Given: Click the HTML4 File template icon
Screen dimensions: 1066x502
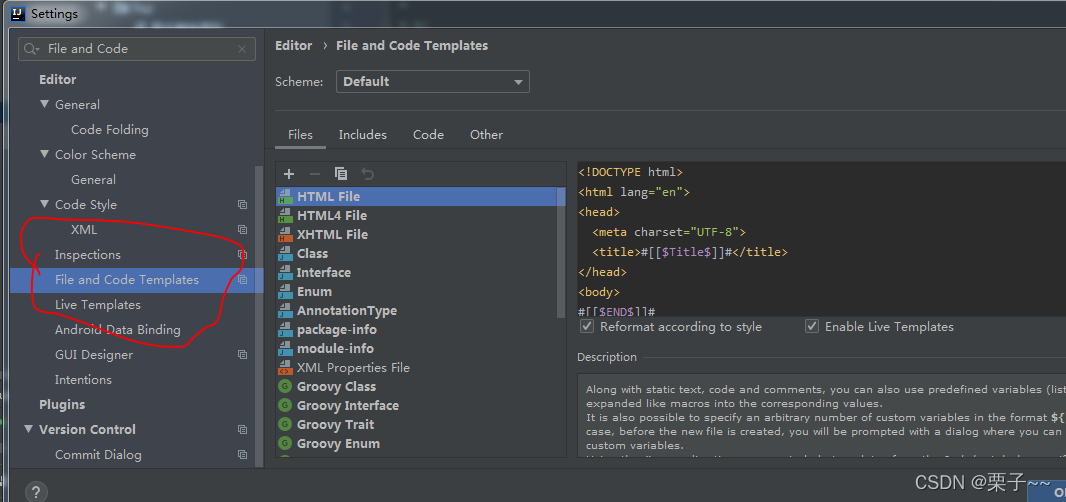Looking at the screenshot, I should tap(285, 216).
